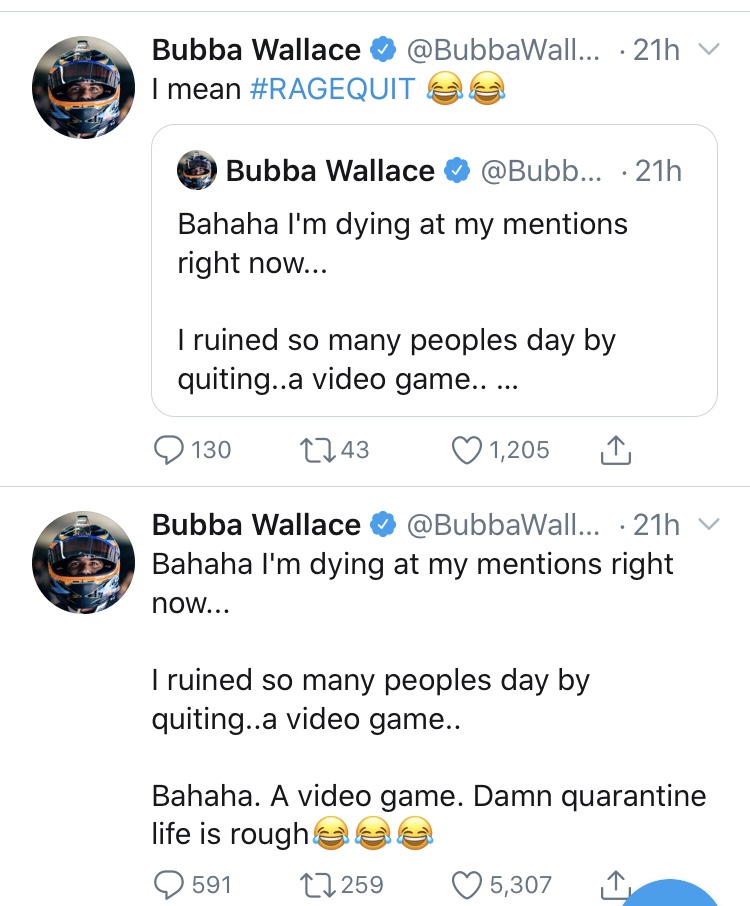Tap small avatar inside quoted tweet
750x906 pixels.
click(x=197, y=171)
